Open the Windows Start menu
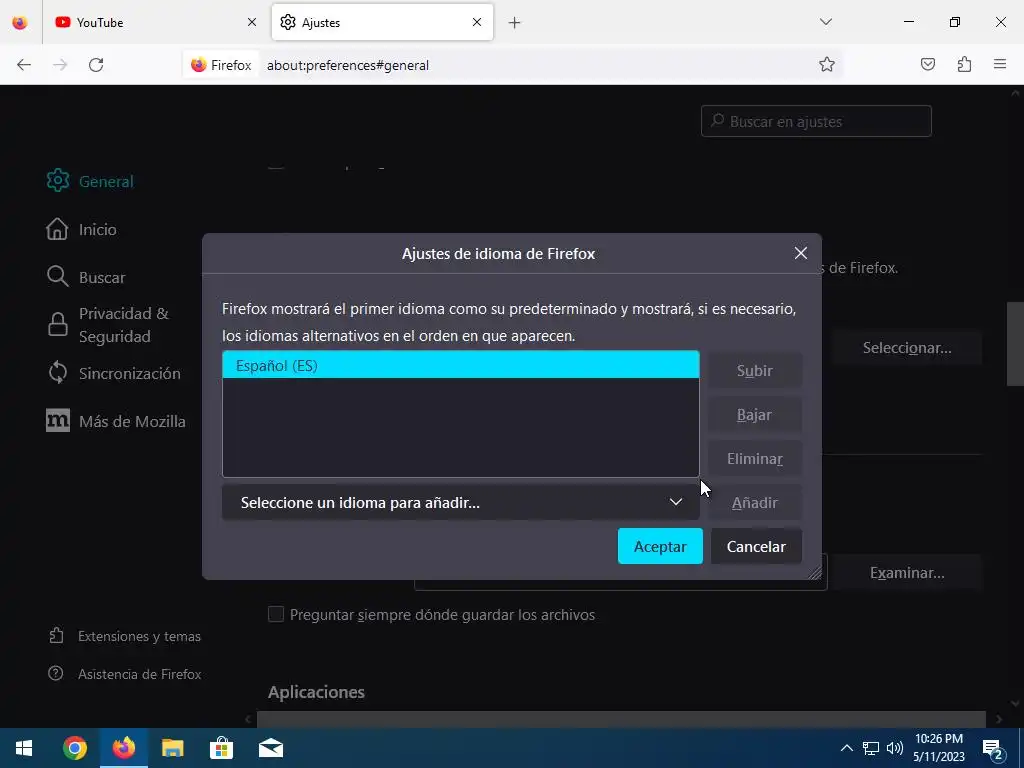1024x768 pixels. point(24,748)
